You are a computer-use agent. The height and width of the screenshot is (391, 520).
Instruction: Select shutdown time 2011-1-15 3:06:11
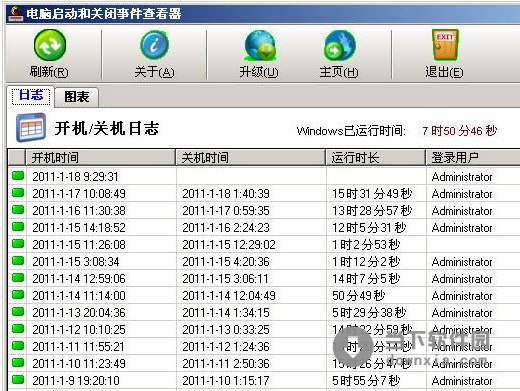point(225,279)
